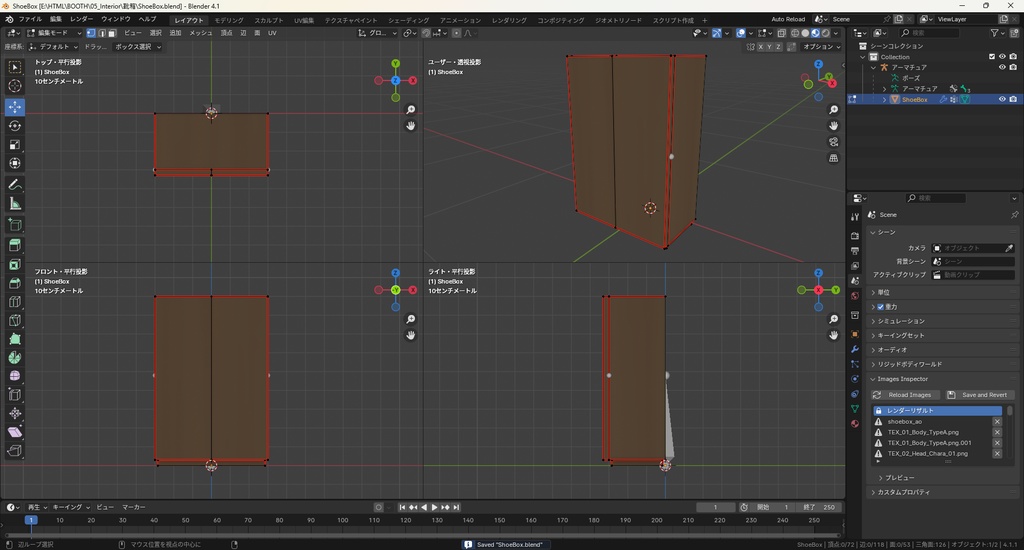1024x550 pixels.
Task: Select the Move tool in the toolbar
Action: pyautogui.click(x=15, y=106)
